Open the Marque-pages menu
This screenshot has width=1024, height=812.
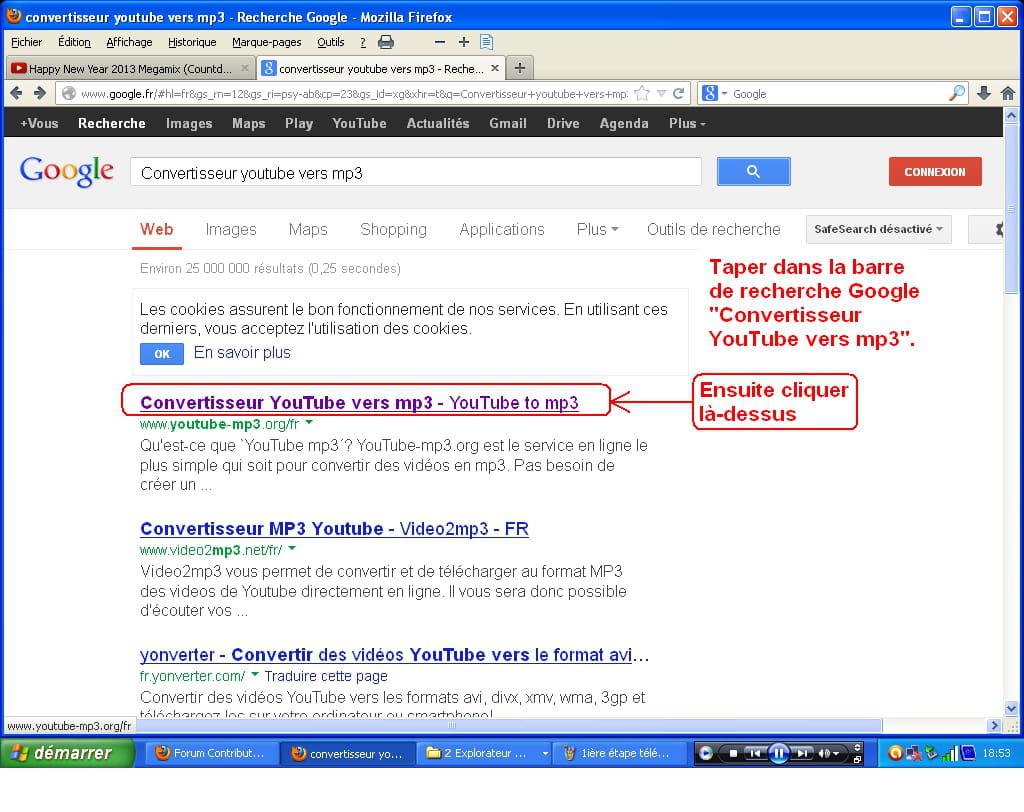tap(266, 42)
